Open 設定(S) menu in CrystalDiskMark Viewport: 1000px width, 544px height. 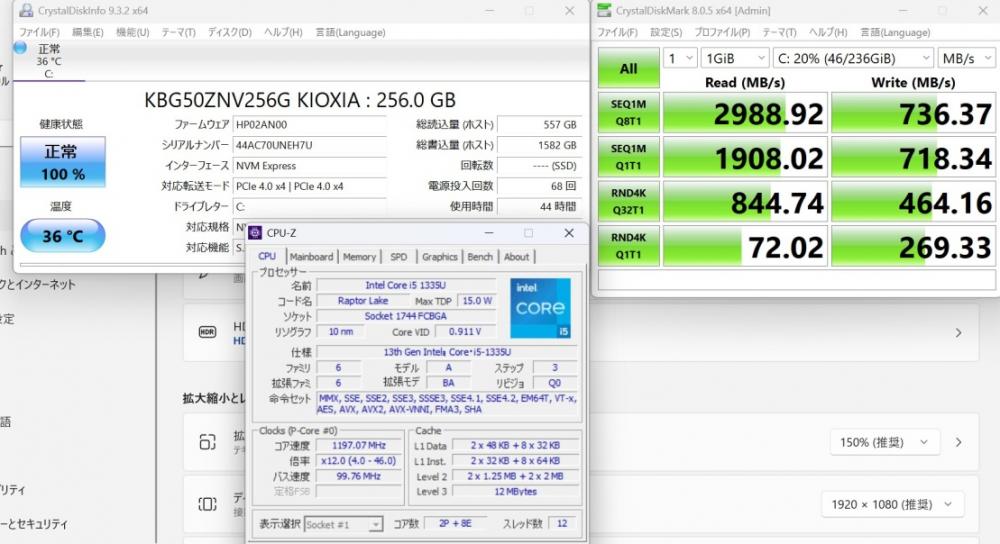[666, 32]
